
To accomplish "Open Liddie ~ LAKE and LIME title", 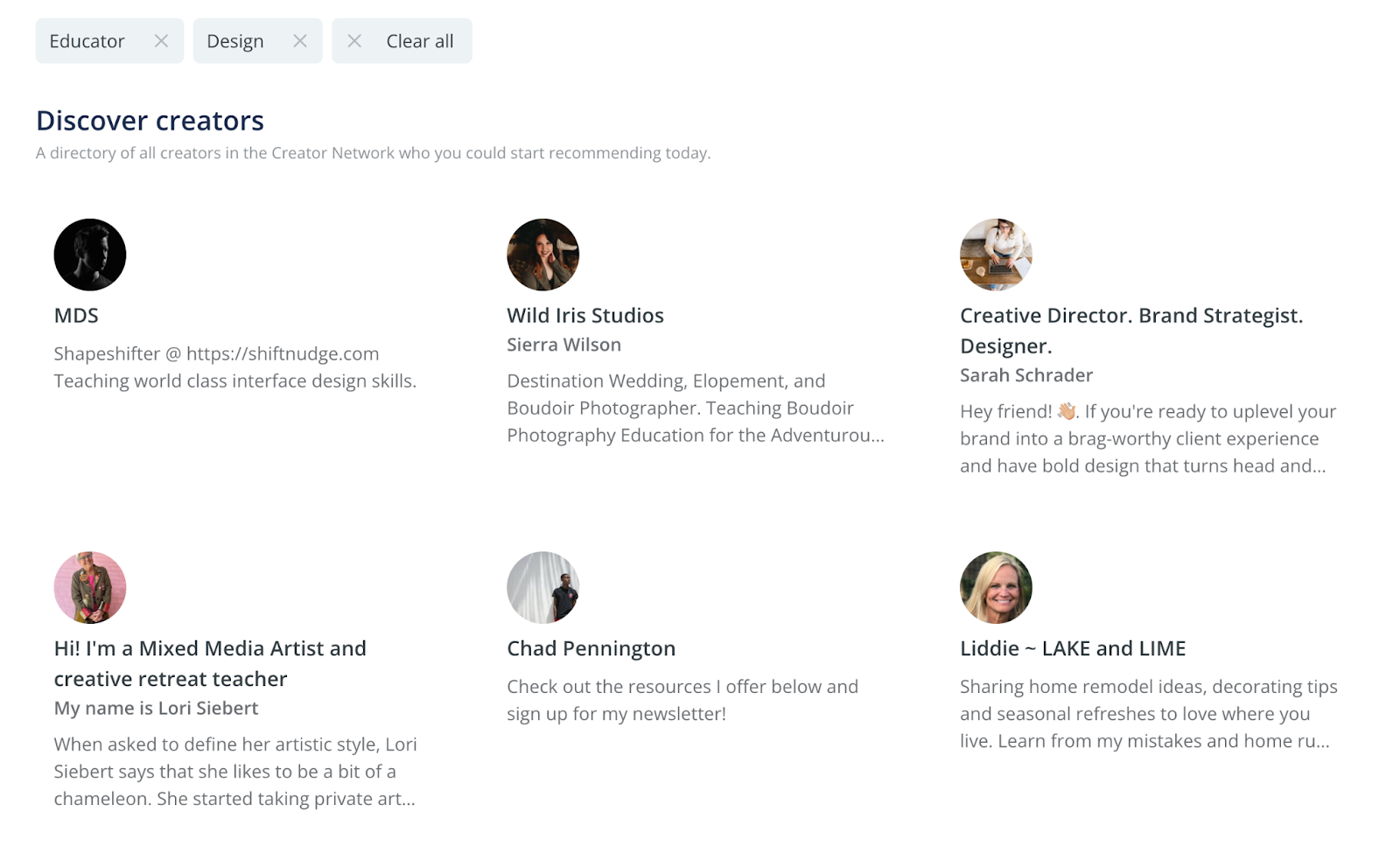I will [1072, 648].
